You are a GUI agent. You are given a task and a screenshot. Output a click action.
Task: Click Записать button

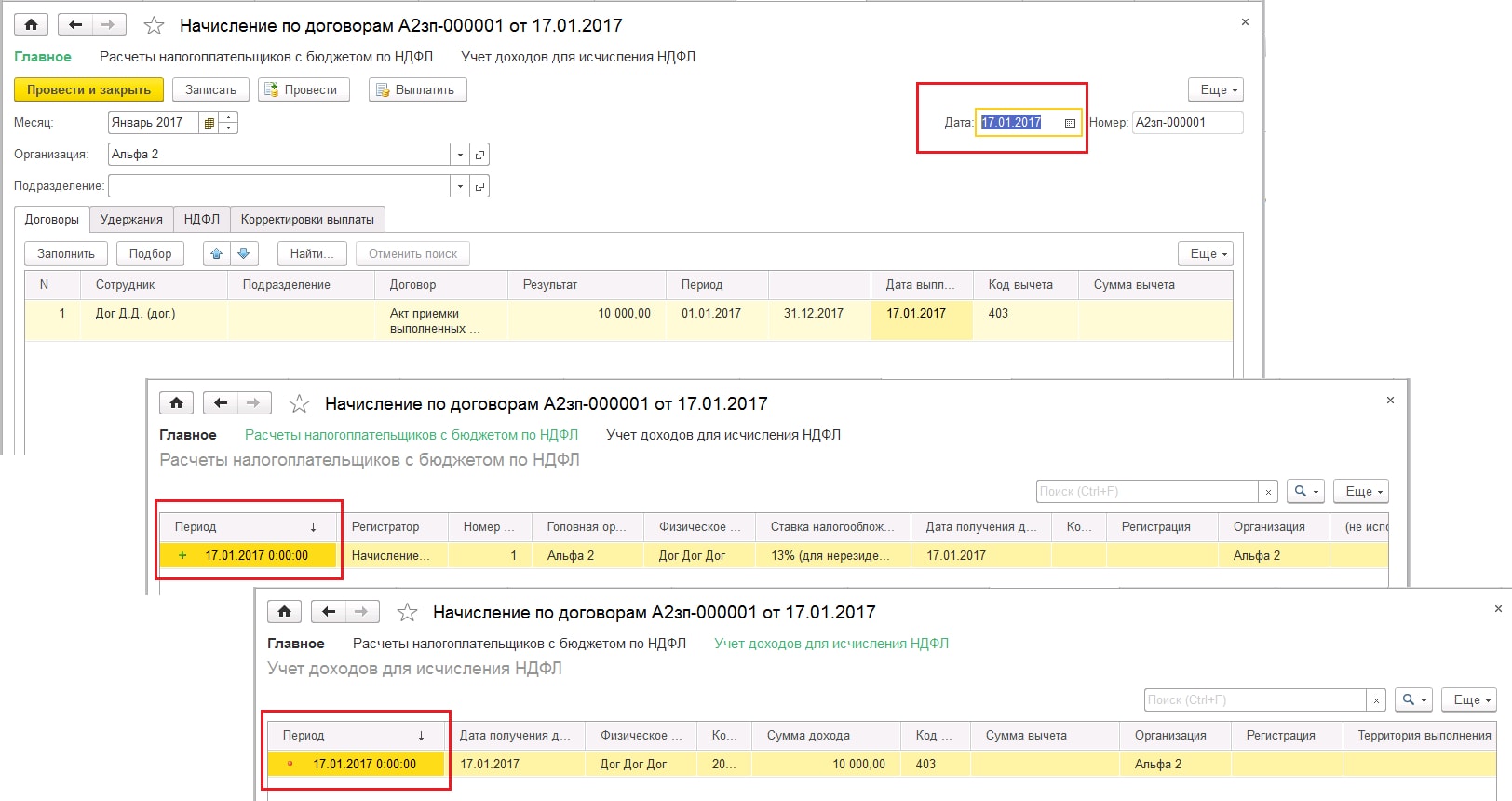point(210,90)
